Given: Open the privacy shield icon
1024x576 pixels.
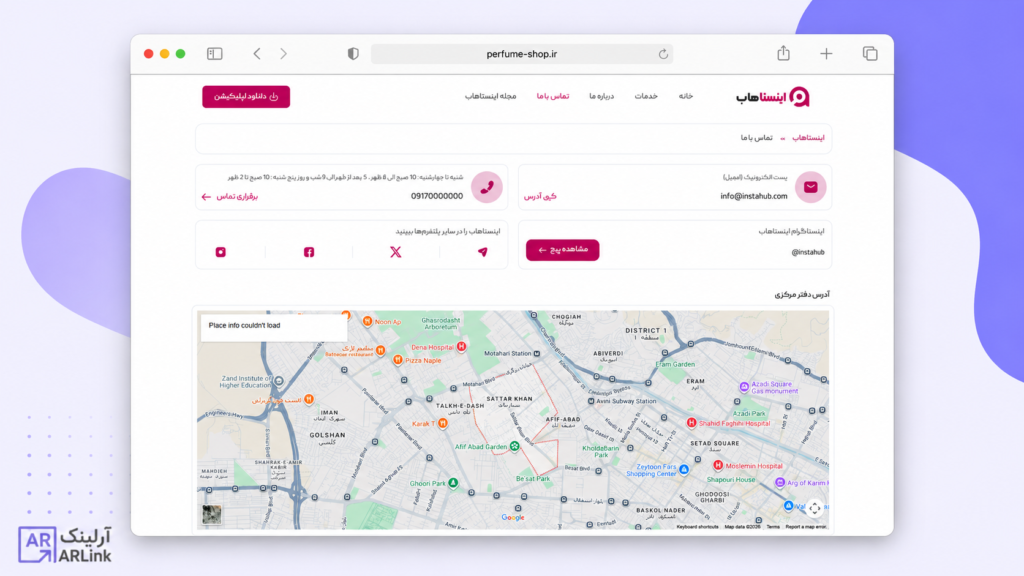Looking at the screenshot, I should point(353,54).
